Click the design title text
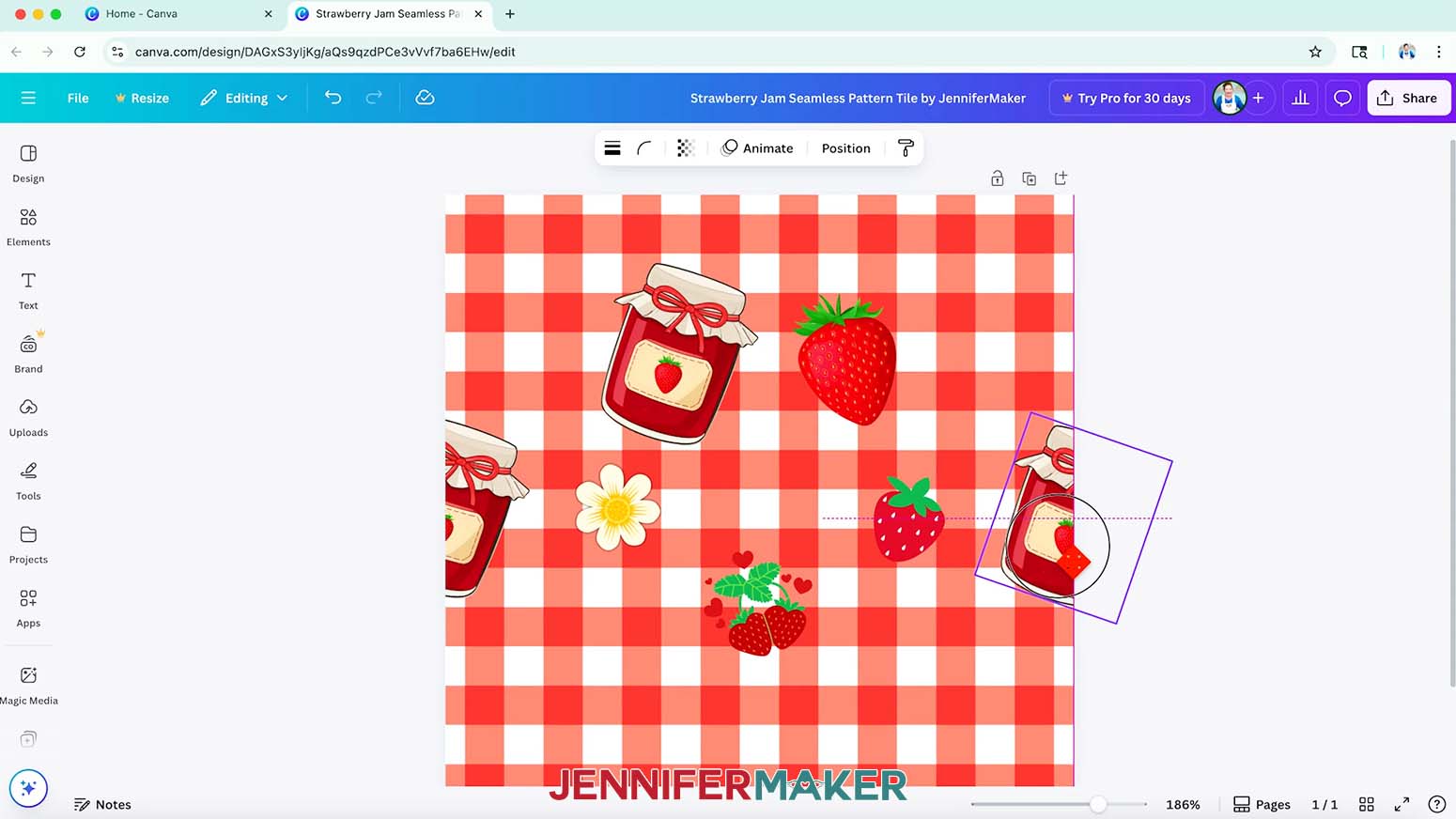 point(858,98)
